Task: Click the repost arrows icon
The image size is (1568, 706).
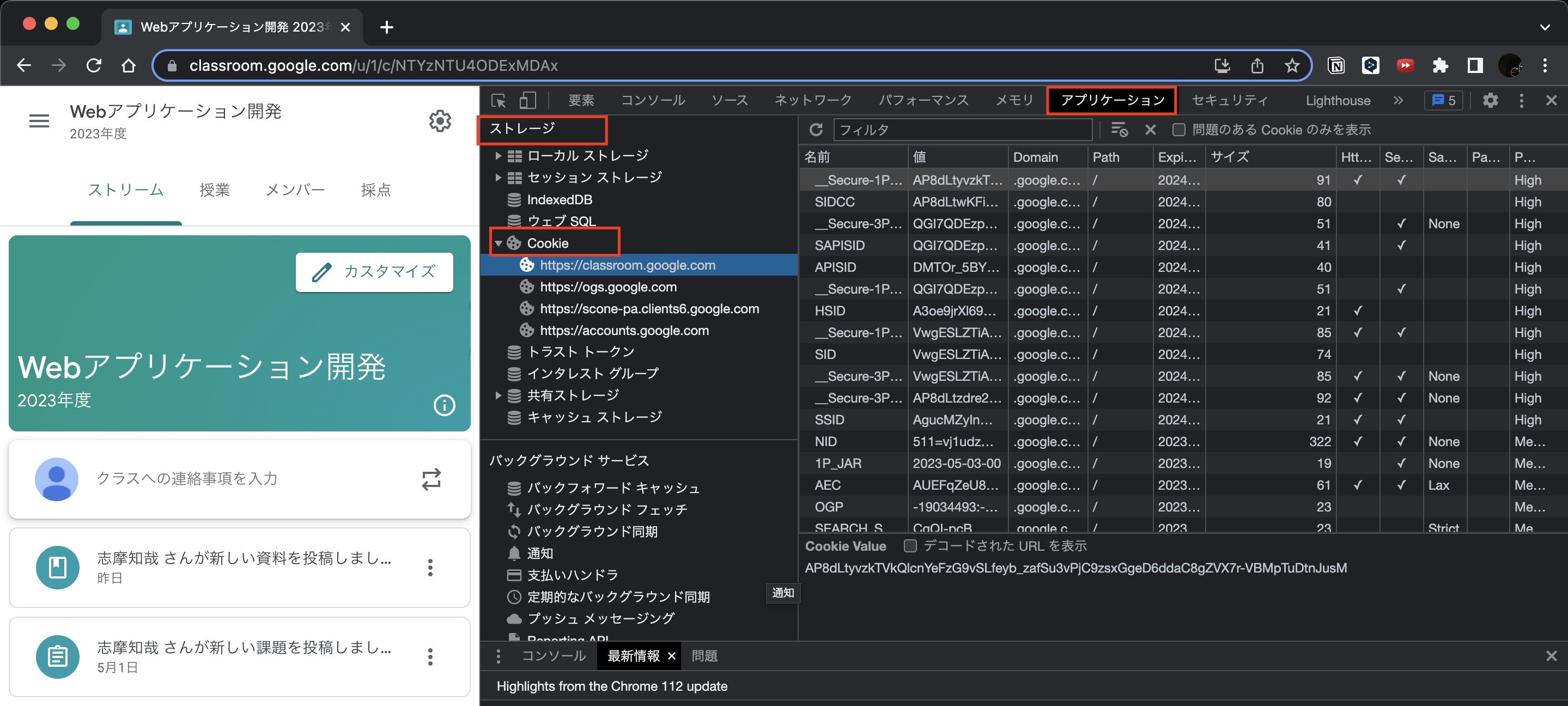Action: (x=431, y=479)
